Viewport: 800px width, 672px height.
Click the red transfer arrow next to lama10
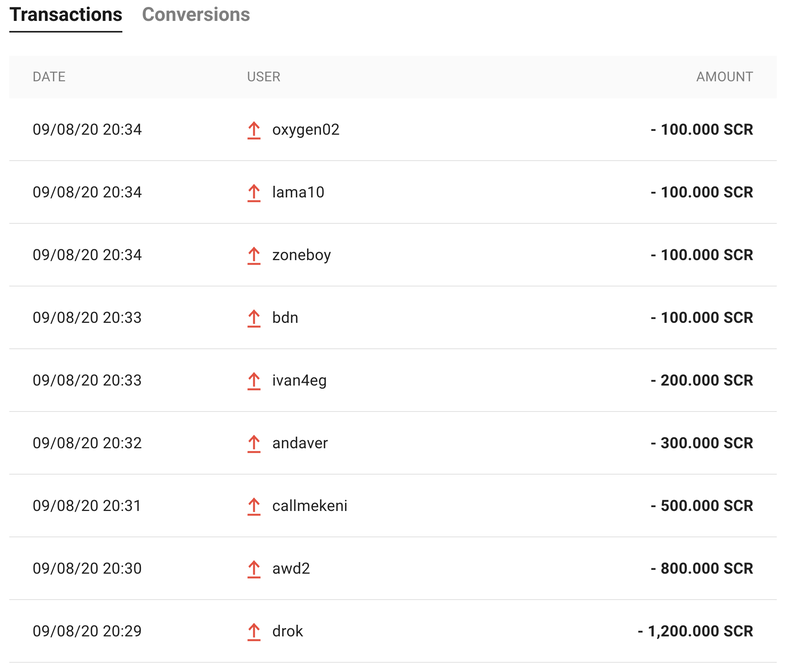click(254, 193)
